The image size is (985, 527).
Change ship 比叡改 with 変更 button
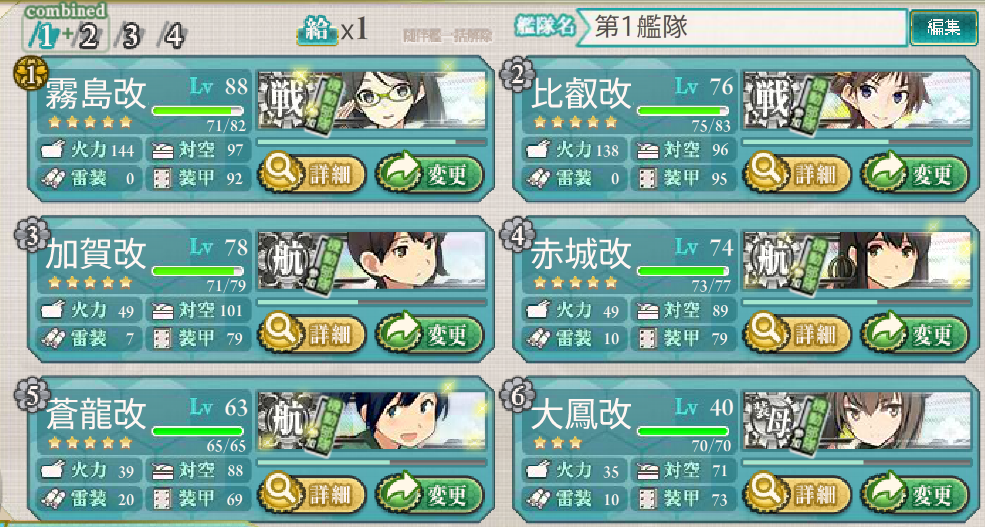point(915,174)
